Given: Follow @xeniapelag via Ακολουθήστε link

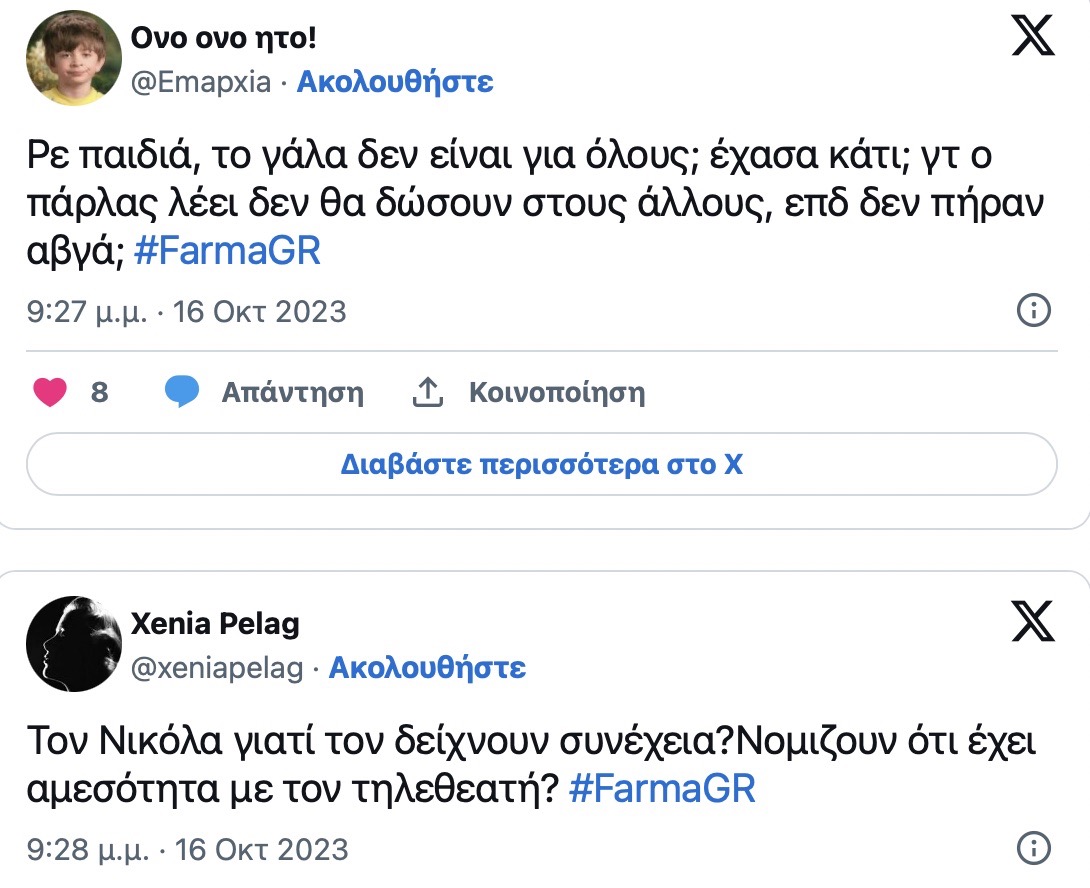Looking at the screenshot, I should (x=427, y=667).
